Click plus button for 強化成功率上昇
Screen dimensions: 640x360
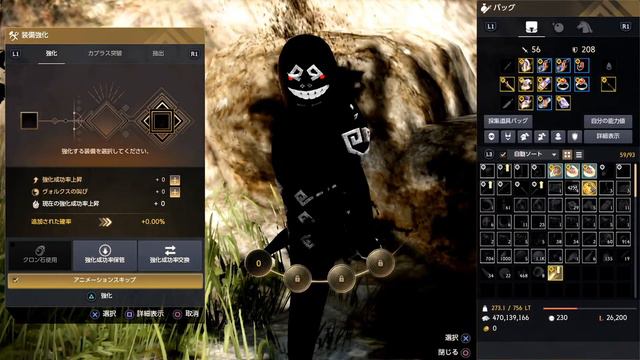(175, 180)
